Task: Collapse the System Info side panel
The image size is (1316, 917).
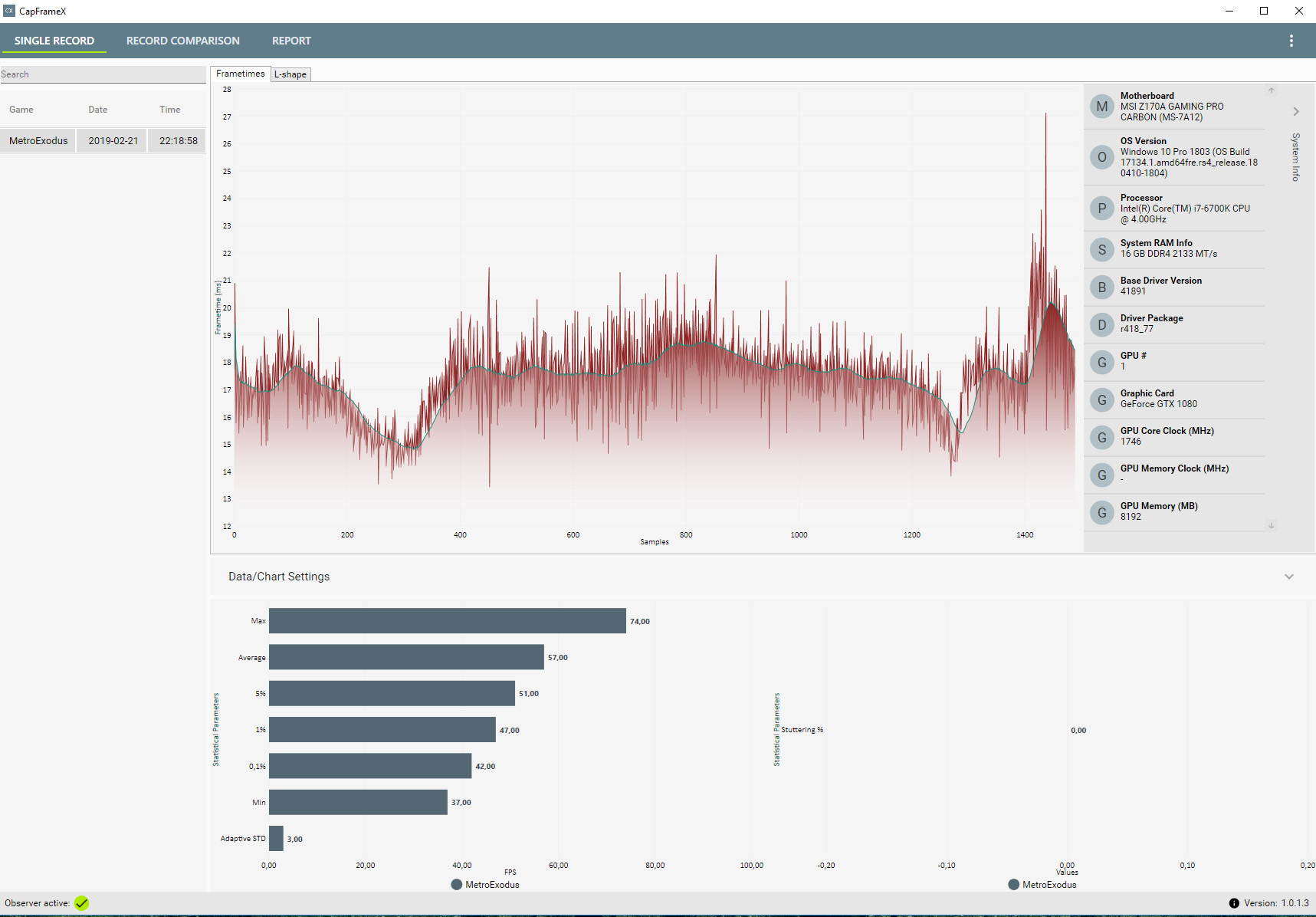Action: (1296, 112)
